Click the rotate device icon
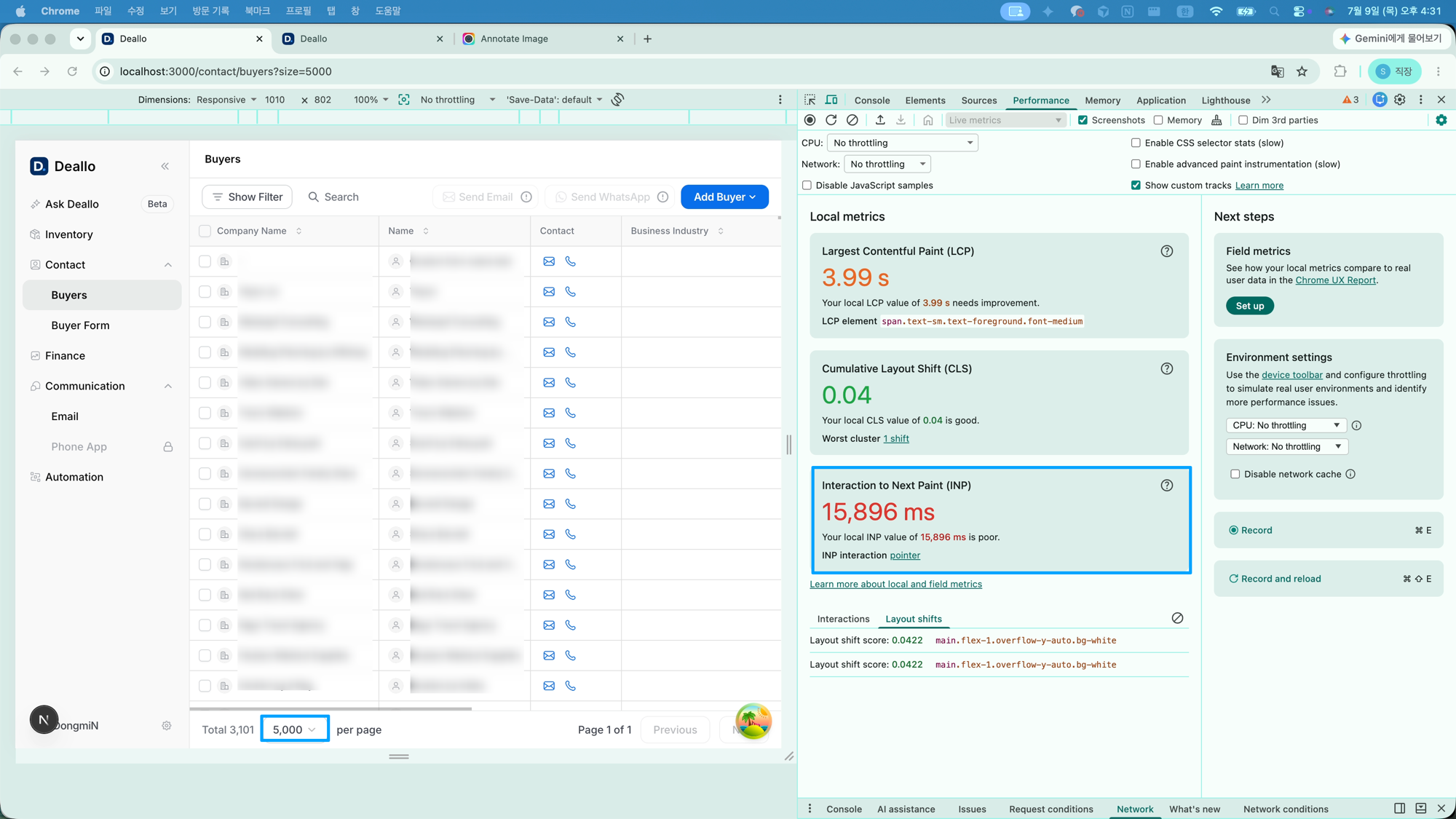Viewport: 1456px width, 819px height. point(617,100)
